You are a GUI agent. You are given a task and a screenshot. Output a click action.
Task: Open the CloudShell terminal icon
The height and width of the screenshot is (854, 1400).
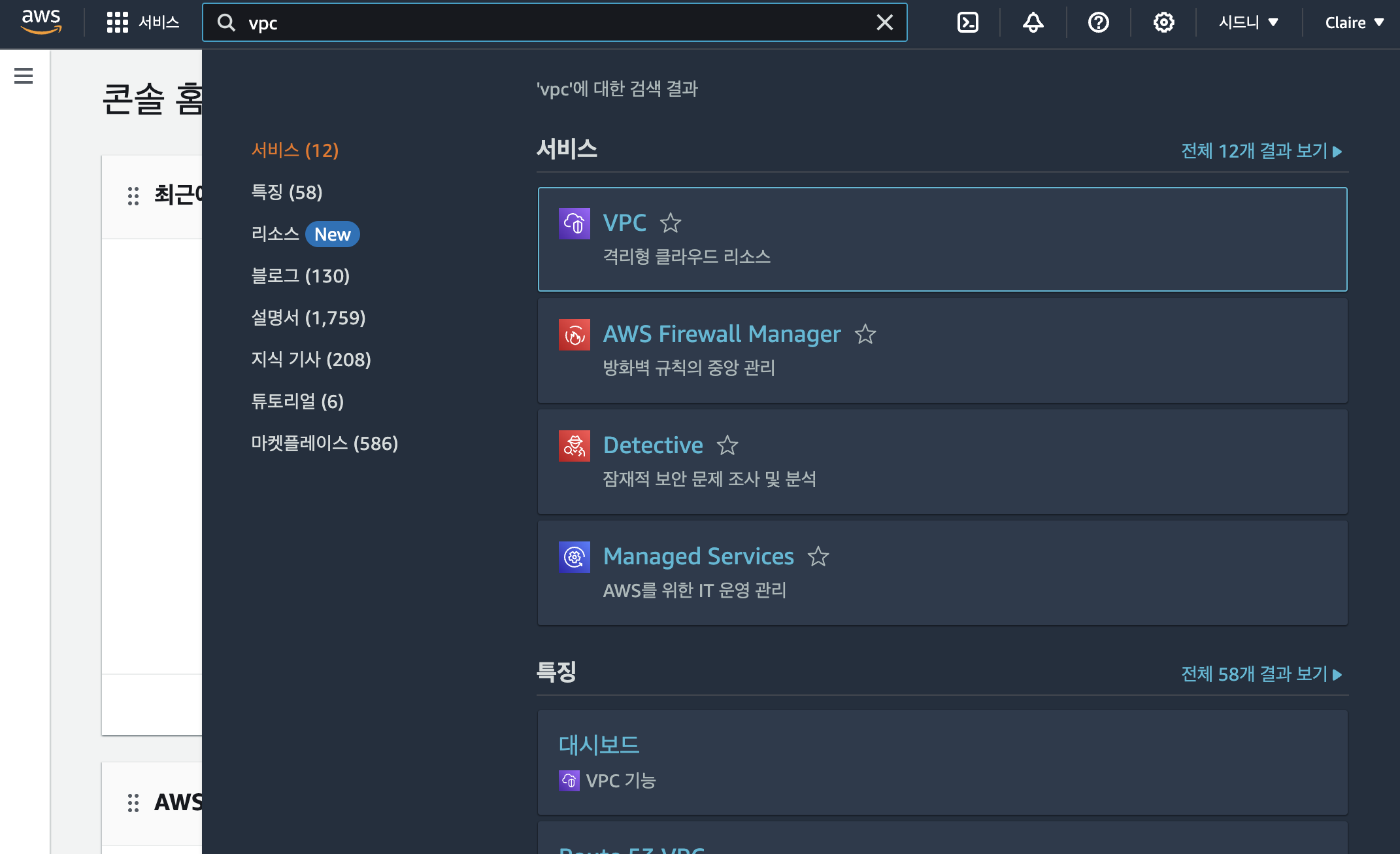[x=968, y=23]
